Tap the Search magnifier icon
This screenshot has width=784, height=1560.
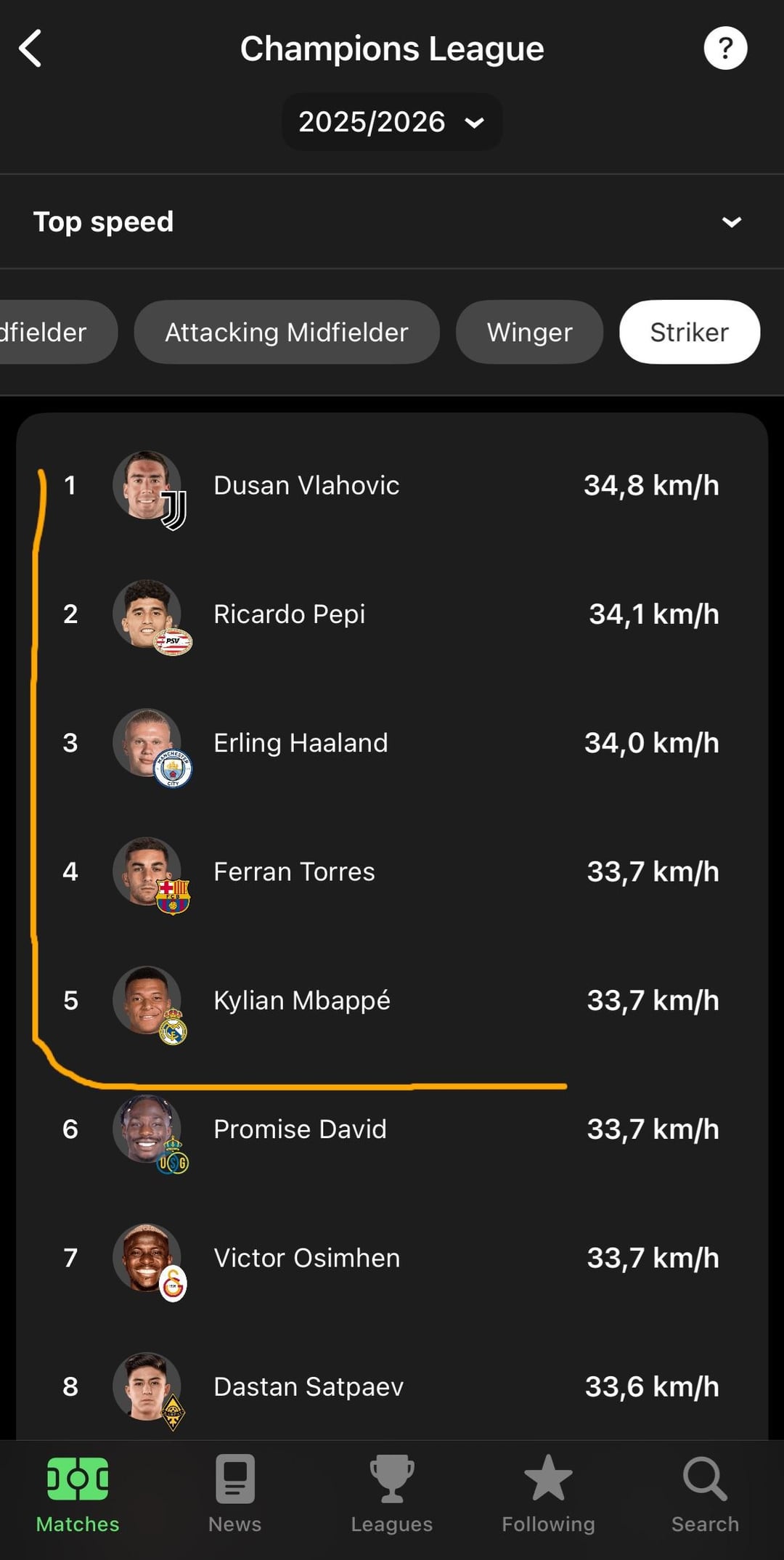click(705, 1480)
